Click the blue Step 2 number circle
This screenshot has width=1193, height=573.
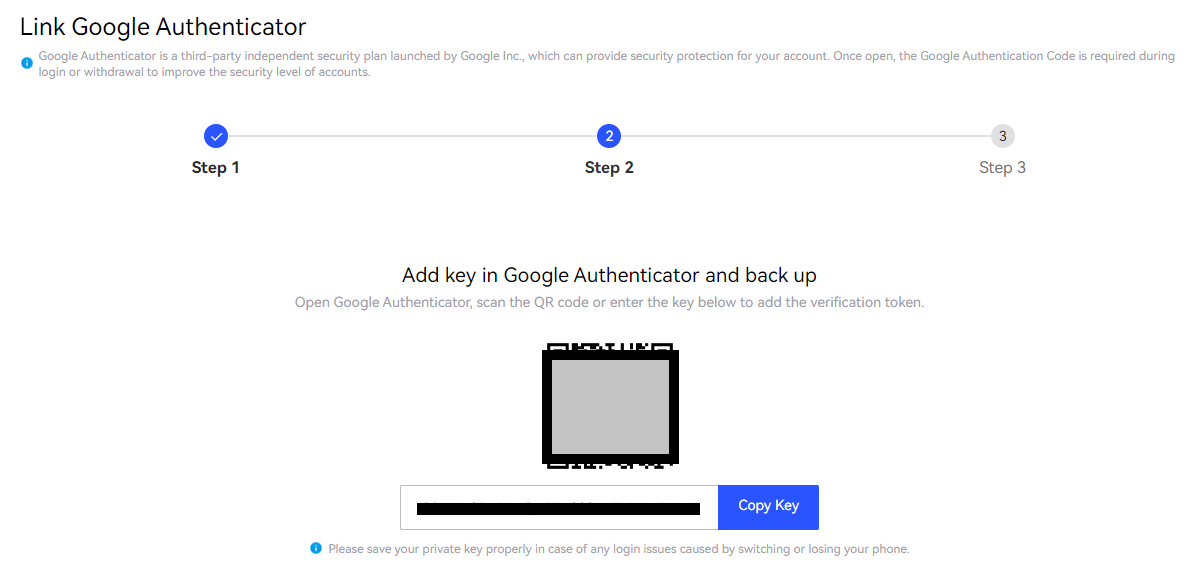point(609,136)
